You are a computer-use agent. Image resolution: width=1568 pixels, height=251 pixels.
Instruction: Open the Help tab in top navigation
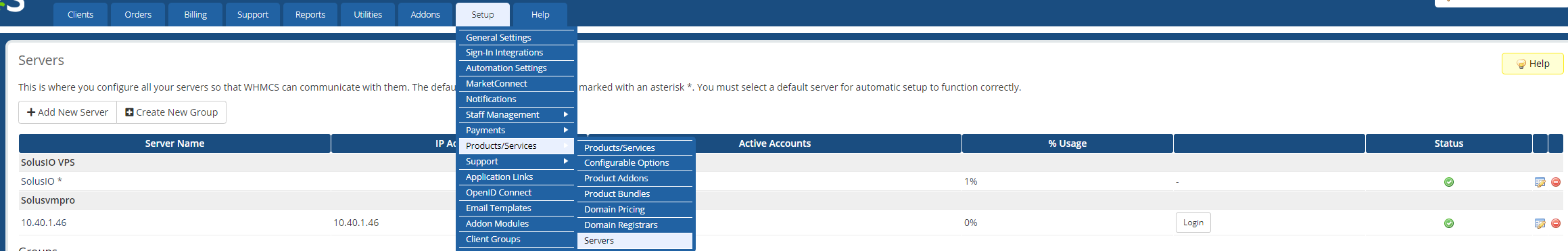click(x=540, y=14)
